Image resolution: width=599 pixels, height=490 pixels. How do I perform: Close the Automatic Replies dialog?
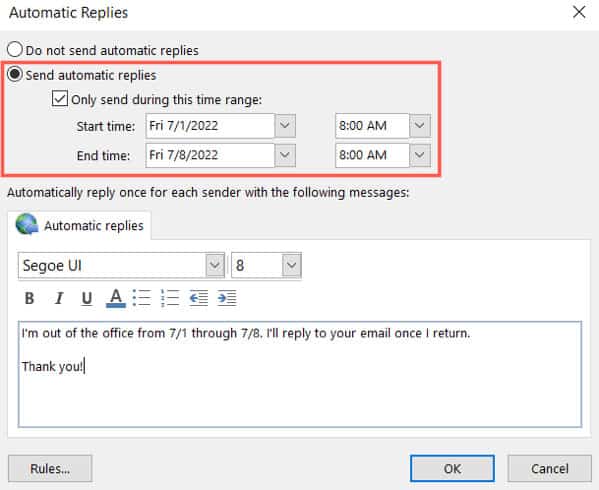[579, 12]
